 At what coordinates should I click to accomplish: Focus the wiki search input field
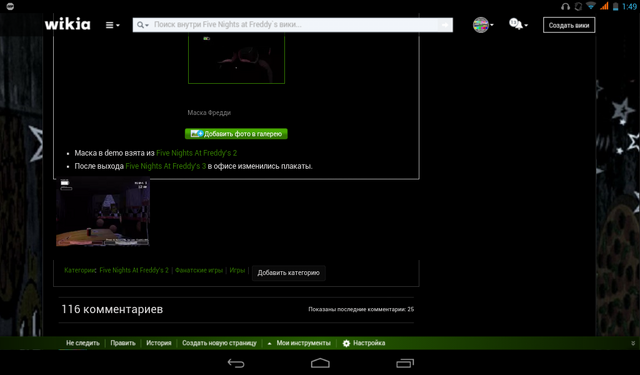tap(294, 25)
